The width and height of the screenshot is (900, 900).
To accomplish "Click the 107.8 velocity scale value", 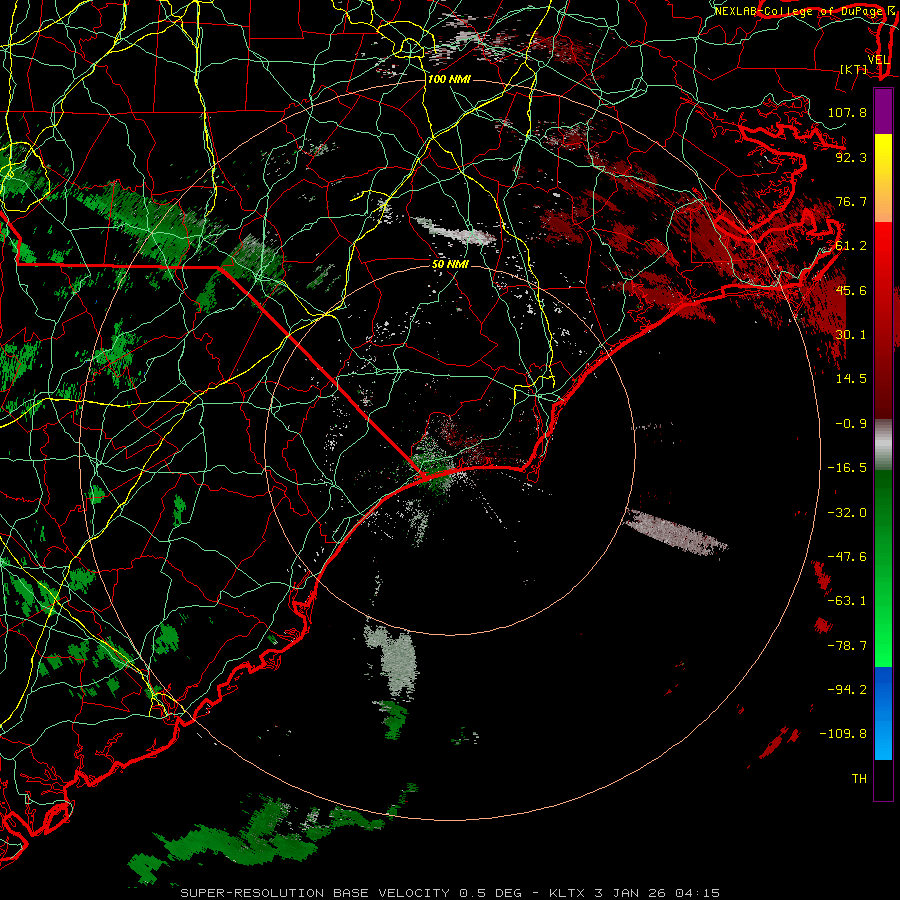I will click(x=847, y=112).
